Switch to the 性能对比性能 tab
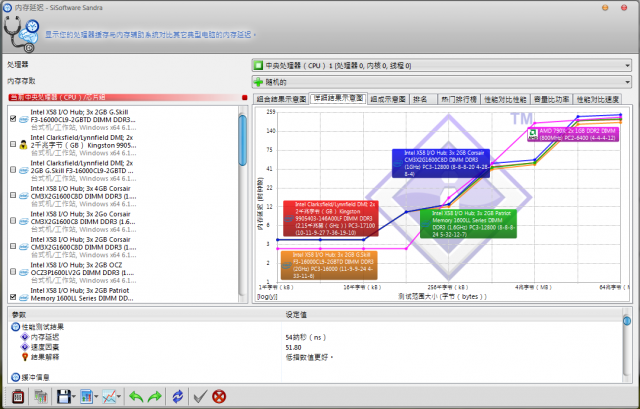640x409 pixels. 505,99
